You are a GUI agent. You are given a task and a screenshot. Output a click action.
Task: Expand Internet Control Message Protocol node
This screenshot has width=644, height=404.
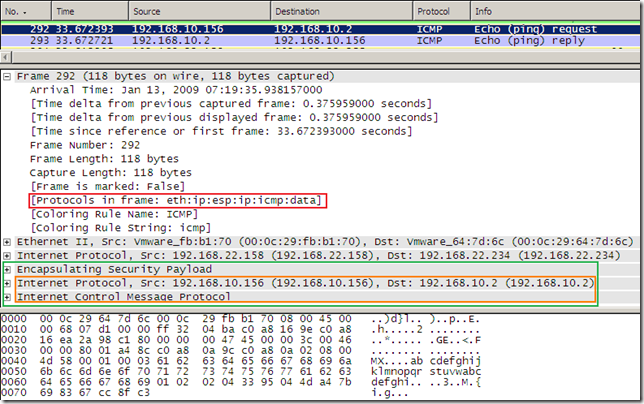pos(9,297)
